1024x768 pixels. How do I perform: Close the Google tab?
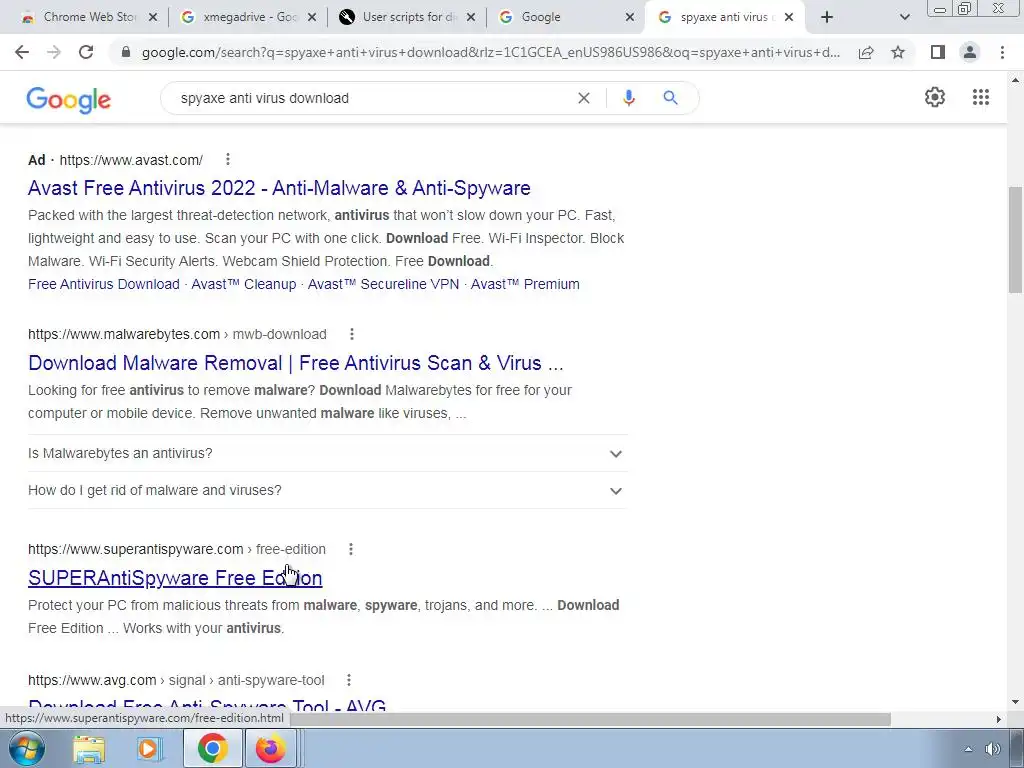tap(630, 18)
